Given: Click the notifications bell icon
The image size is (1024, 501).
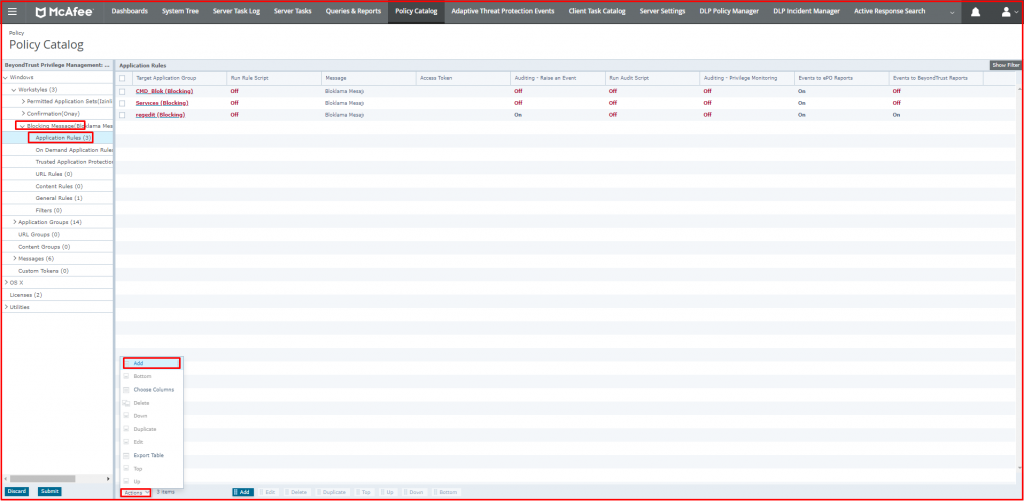Looking at the screenshot, I should pyautogui.click(x=975, y=12).
